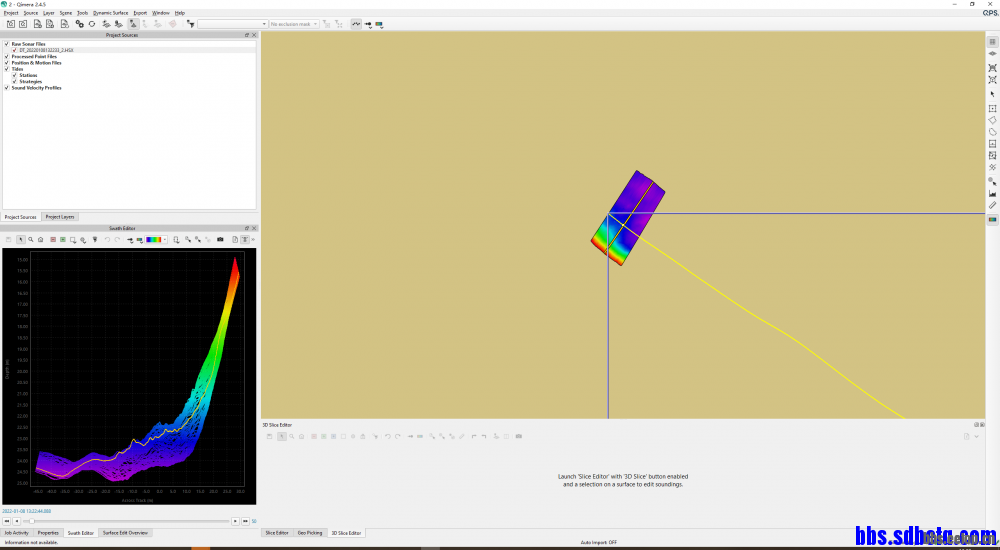The image size is (1000, 550).
Task: Open the Dynamic Surface menu
Action: (x=110, y=13)
